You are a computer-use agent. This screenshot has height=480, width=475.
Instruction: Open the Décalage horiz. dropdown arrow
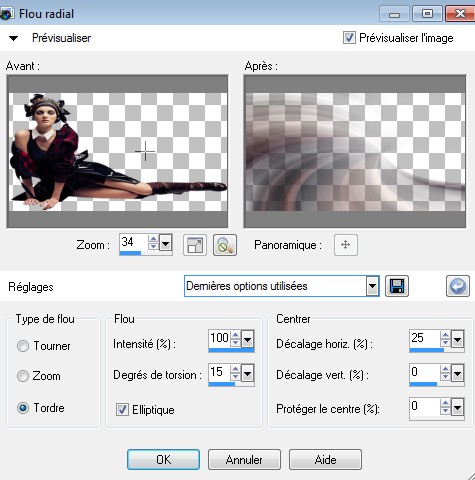[x=457, y=340]
